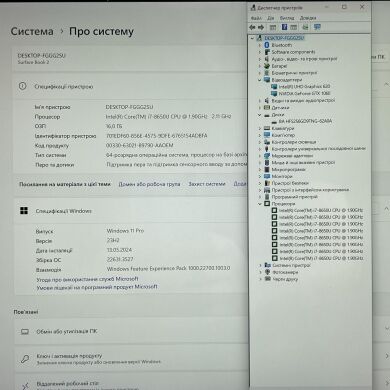Select the Комп'ютер icon
Viewport: 390px width, 390px height.
click(267, 135)
